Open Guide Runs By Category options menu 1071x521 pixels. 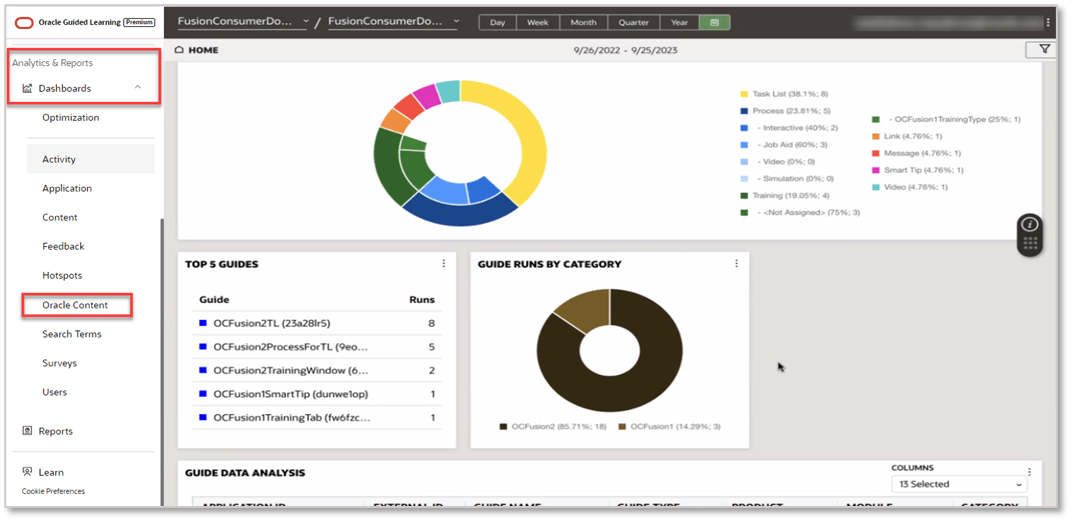coord(736,264)
